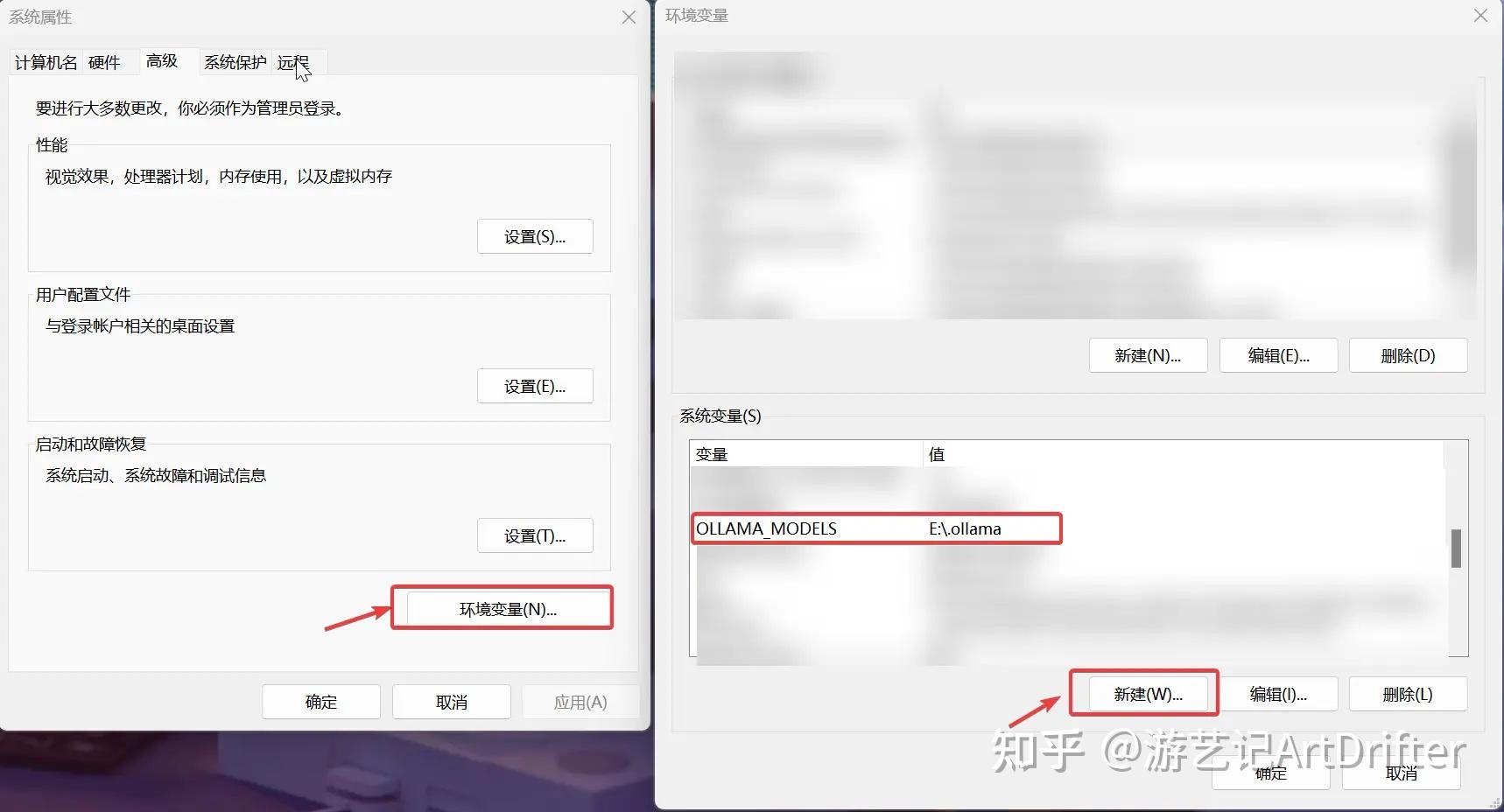
Task: Select the 远程 tab
Action: point(292,62)
